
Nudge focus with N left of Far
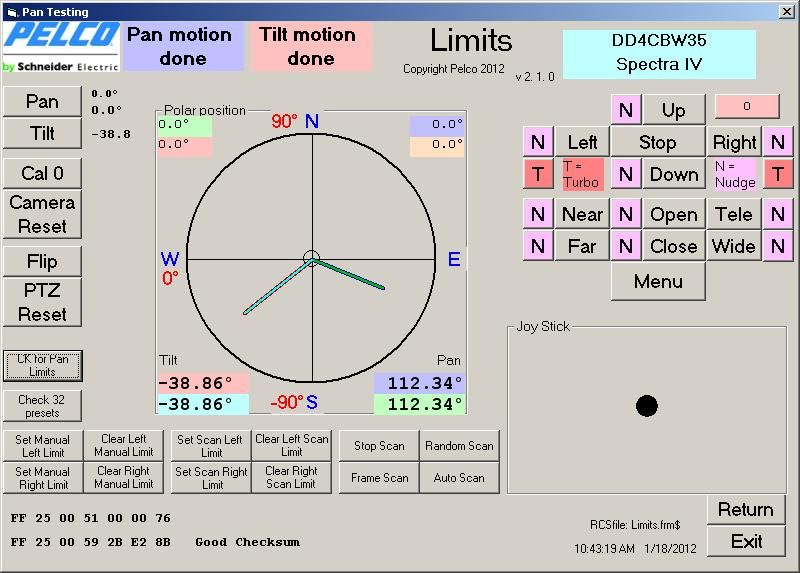point(538,246)
